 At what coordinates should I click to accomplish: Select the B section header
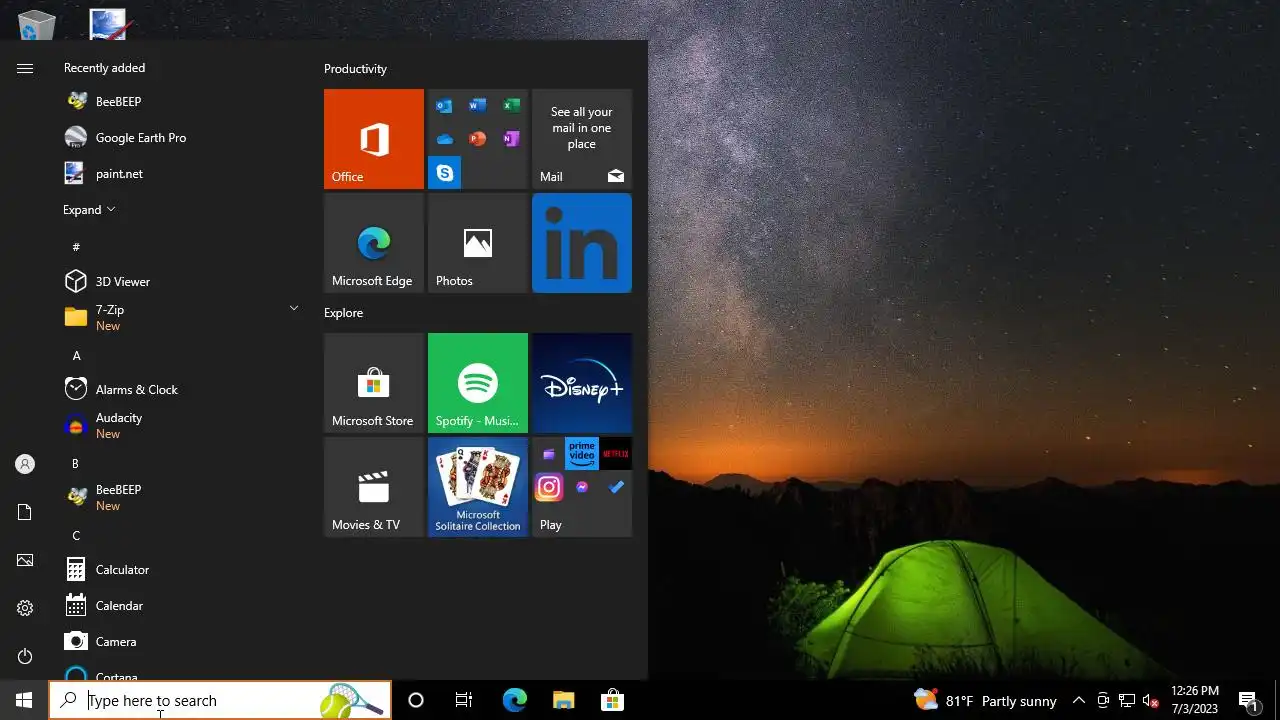click(75, 464)
